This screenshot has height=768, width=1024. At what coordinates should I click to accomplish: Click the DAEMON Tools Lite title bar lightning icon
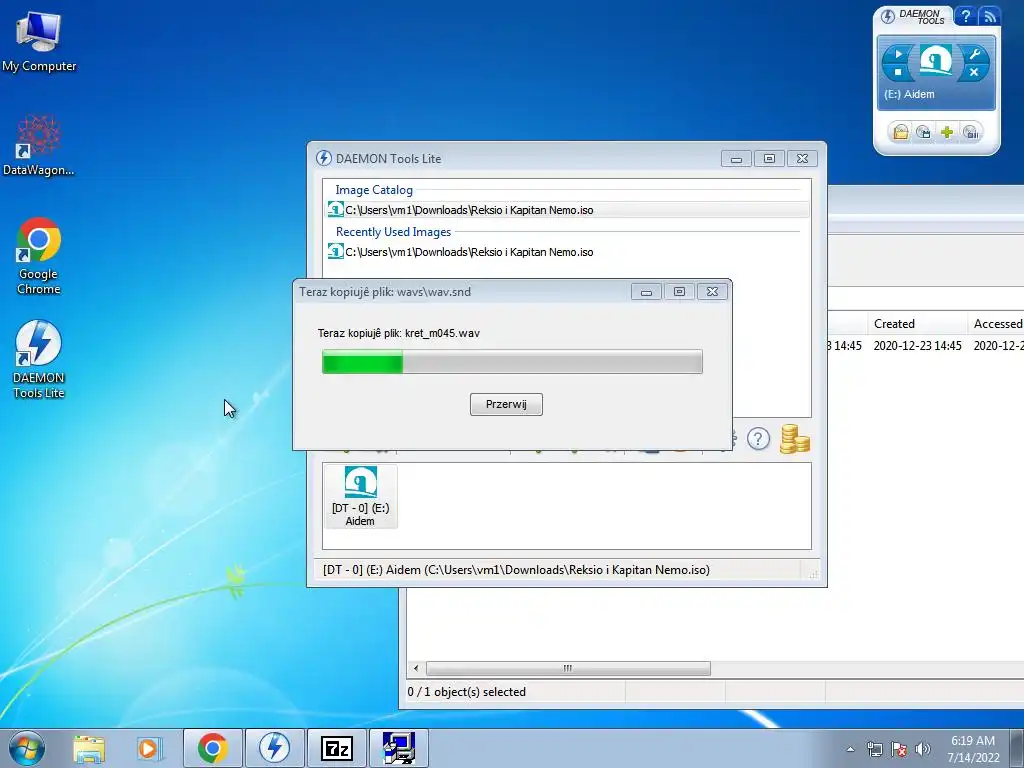323,158
